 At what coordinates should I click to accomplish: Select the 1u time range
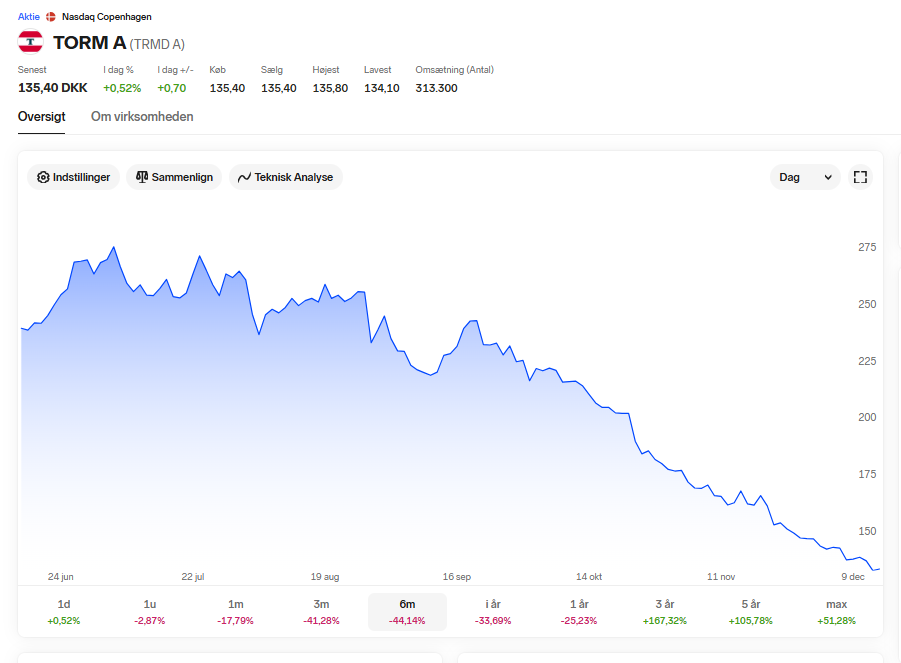pos(149,612)
